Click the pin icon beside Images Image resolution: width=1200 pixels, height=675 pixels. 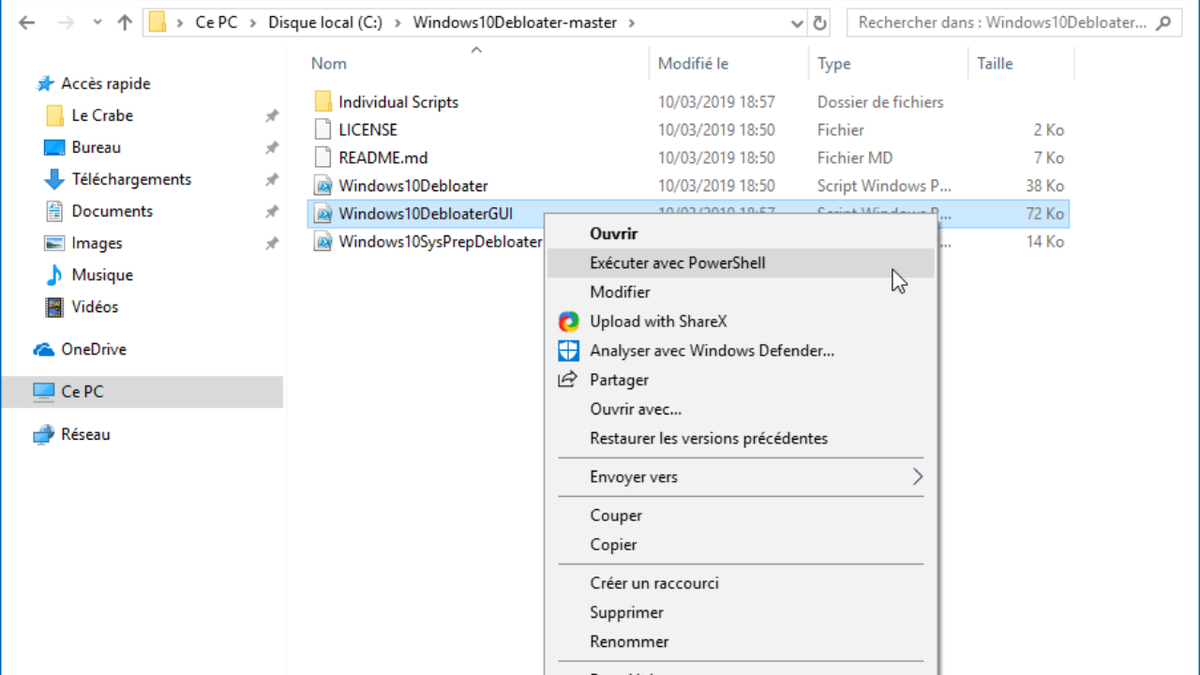click(x=271, y=244)
